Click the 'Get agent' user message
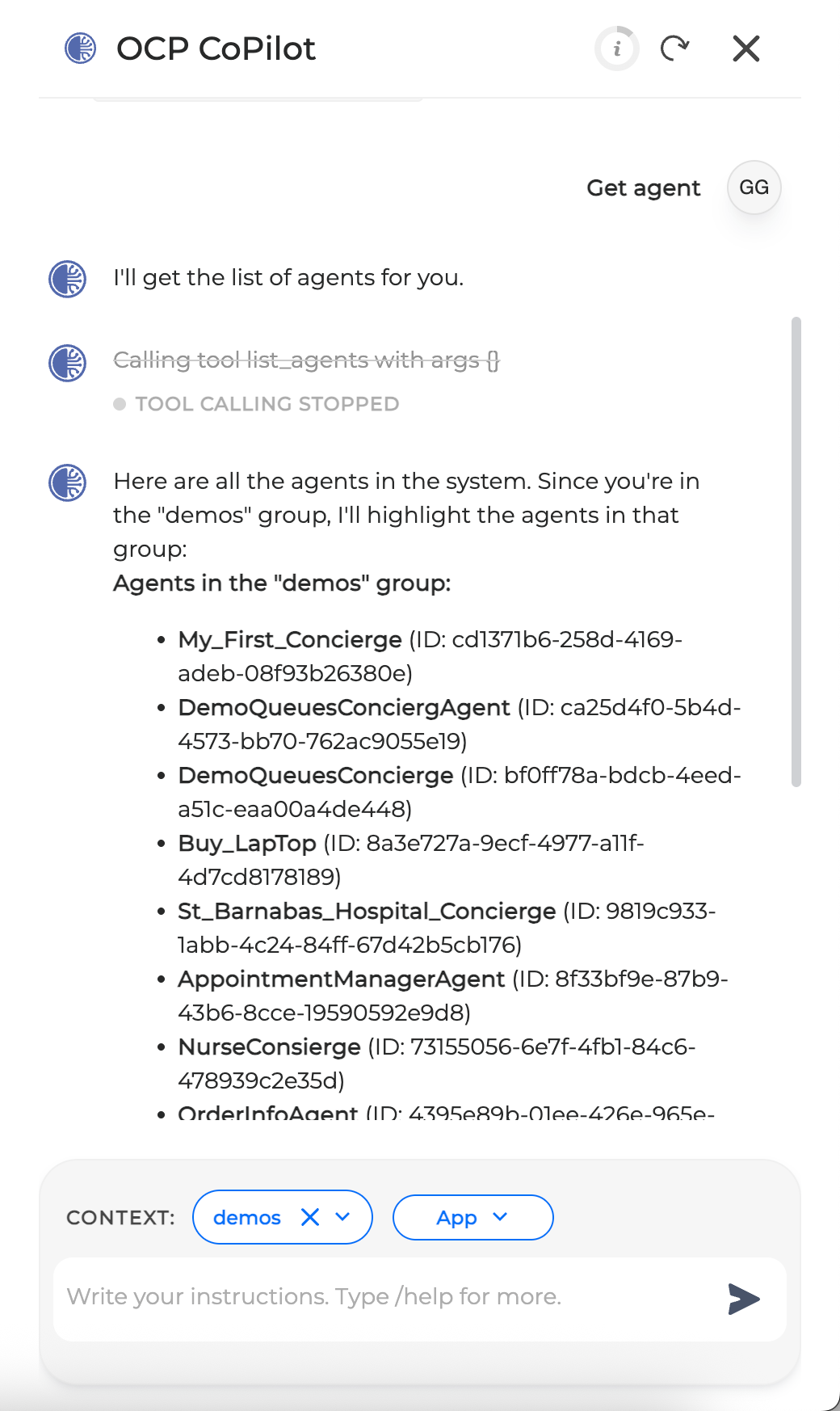Image resolution: width=840 pixels, height=1411 pixels. pyautogui.click(x=643, y=187)
